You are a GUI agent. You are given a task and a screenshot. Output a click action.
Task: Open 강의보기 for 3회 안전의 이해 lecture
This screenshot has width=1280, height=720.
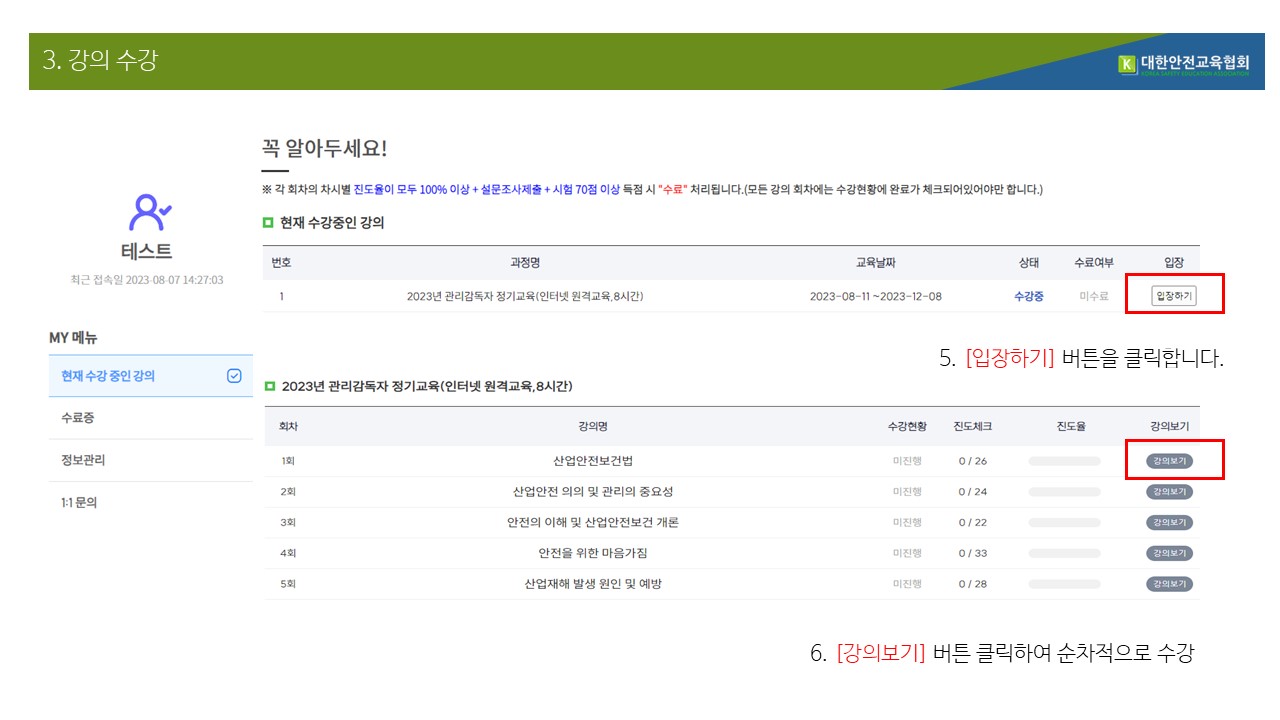coord(1169,523)
